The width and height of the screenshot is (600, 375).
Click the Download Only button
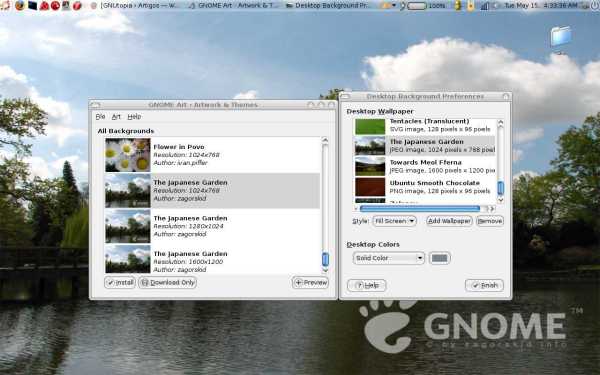pyautogui.click(x=168, y=282)
